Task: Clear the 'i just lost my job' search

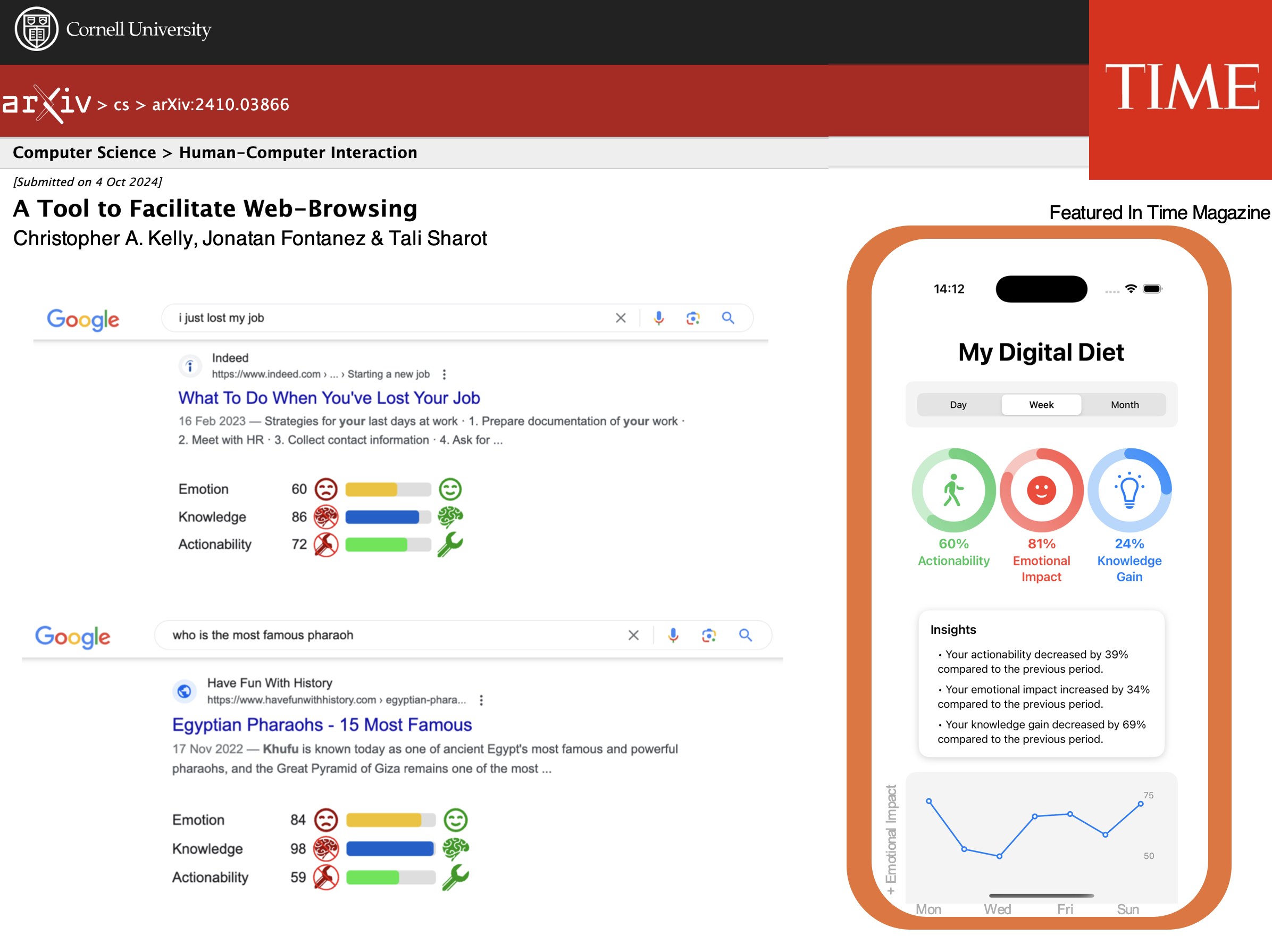Action: click(x=621, y=318)
